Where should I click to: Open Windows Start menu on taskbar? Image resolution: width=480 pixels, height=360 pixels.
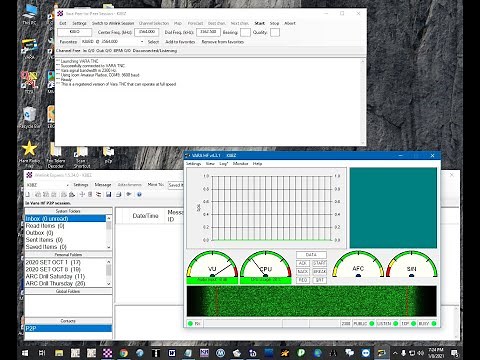coord(25,353)
